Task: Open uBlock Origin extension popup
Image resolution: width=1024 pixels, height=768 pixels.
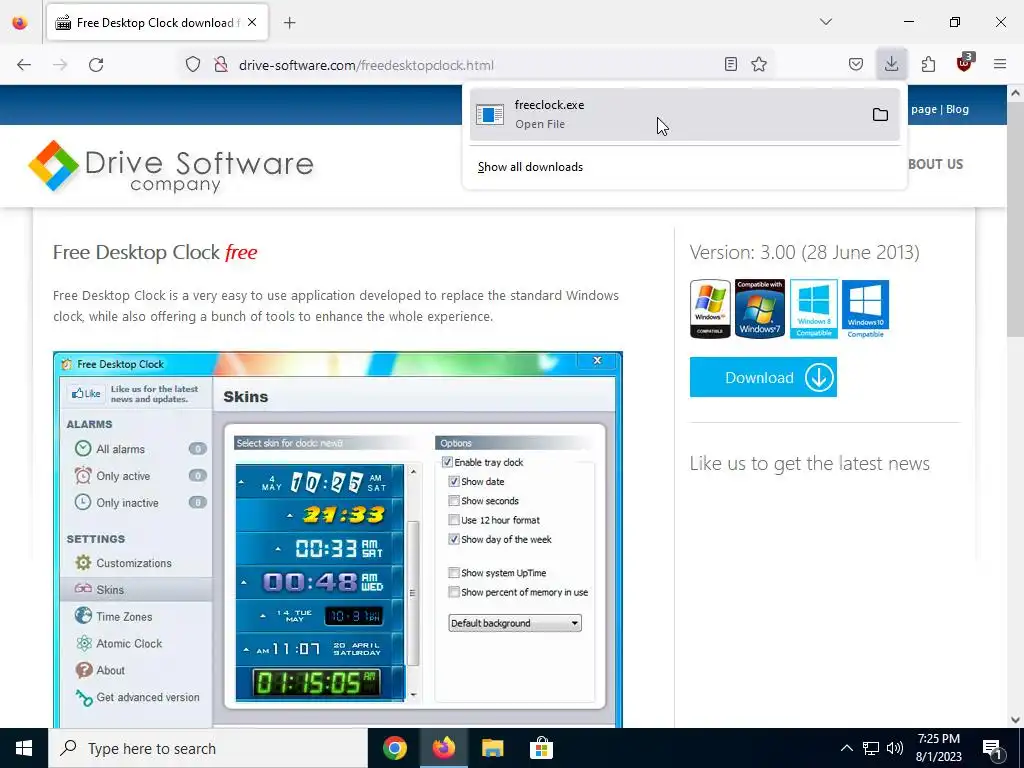Action: click(964, 63)
